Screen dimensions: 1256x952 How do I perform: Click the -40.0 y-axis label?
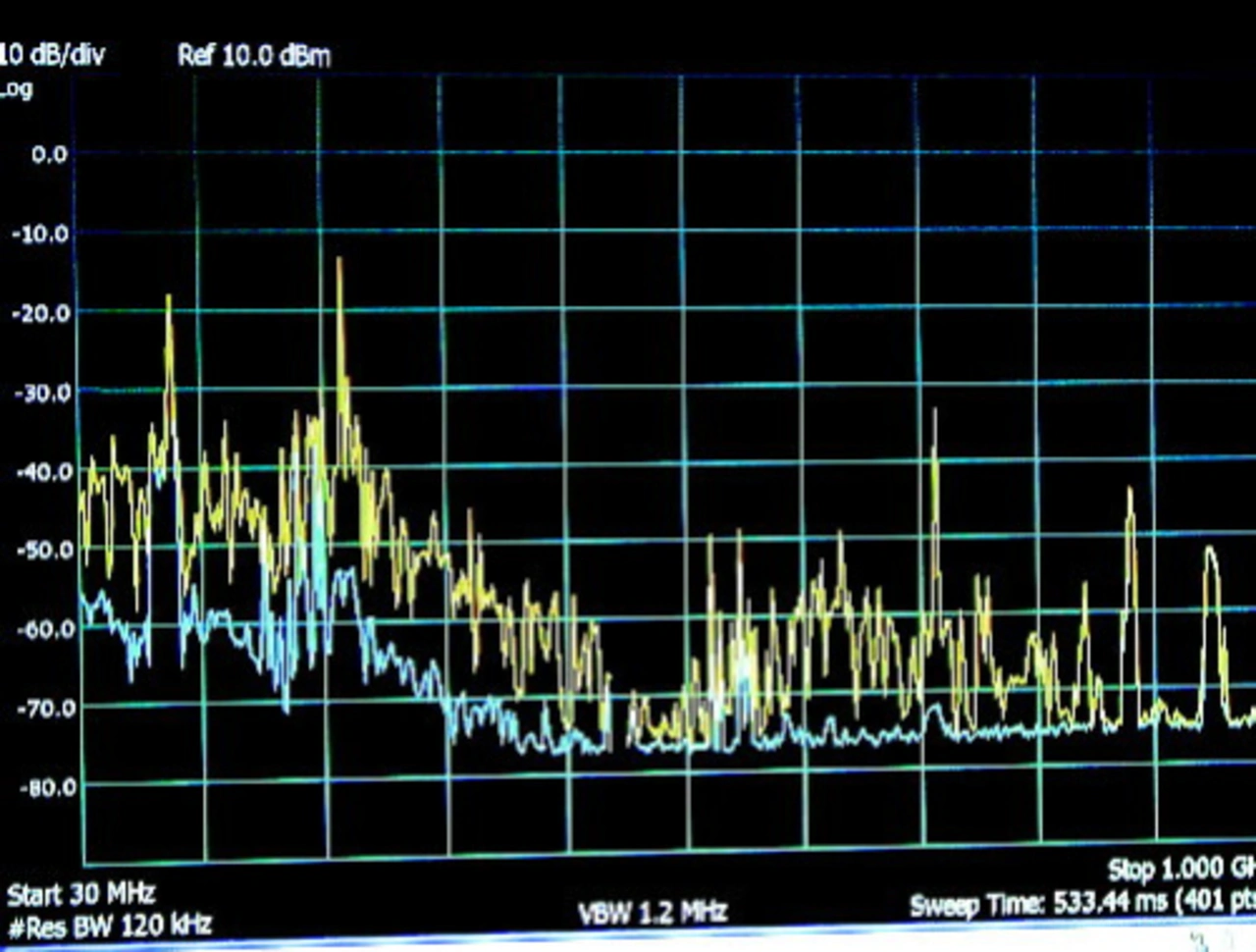coord(43,471)
